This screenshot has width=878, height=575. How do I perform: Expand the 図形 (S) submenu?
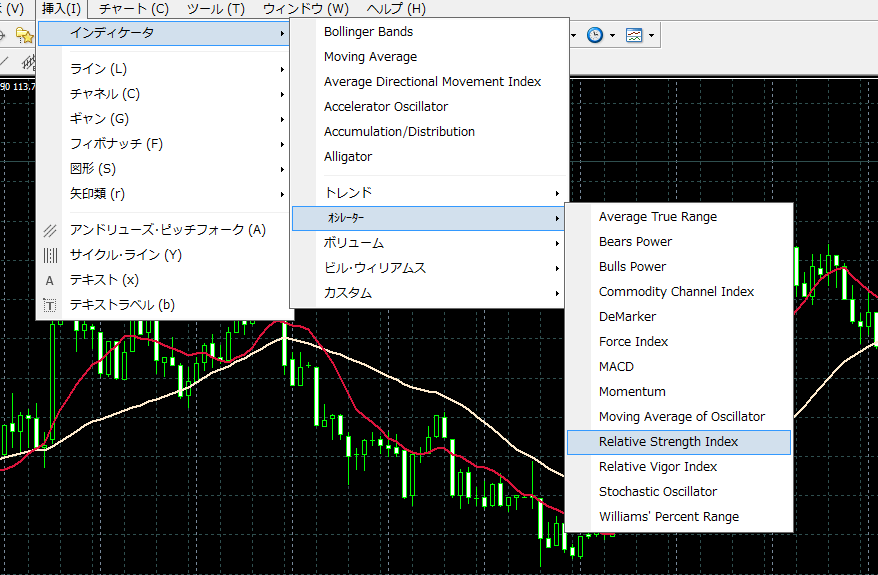[x=164, y=169]
